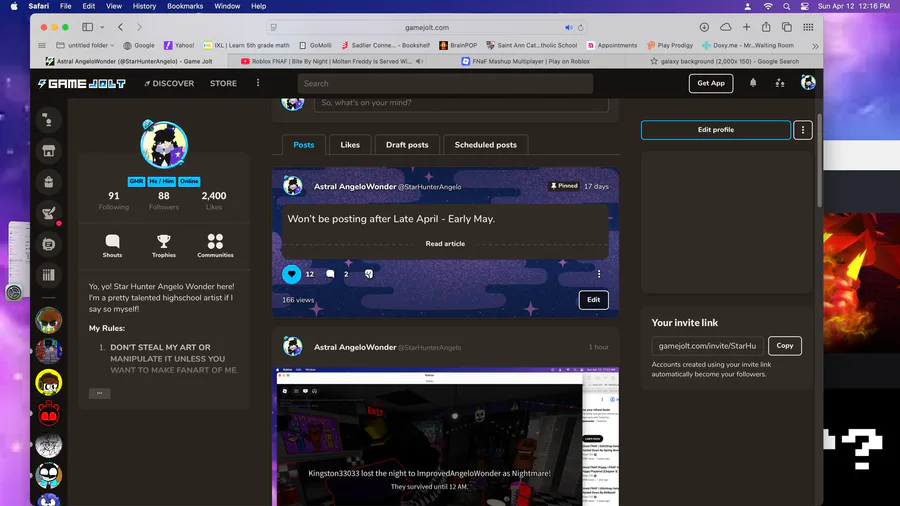Open the History menu
Image resolution: width=900 pixels, height=506 pixels.
tap(144, 6)
